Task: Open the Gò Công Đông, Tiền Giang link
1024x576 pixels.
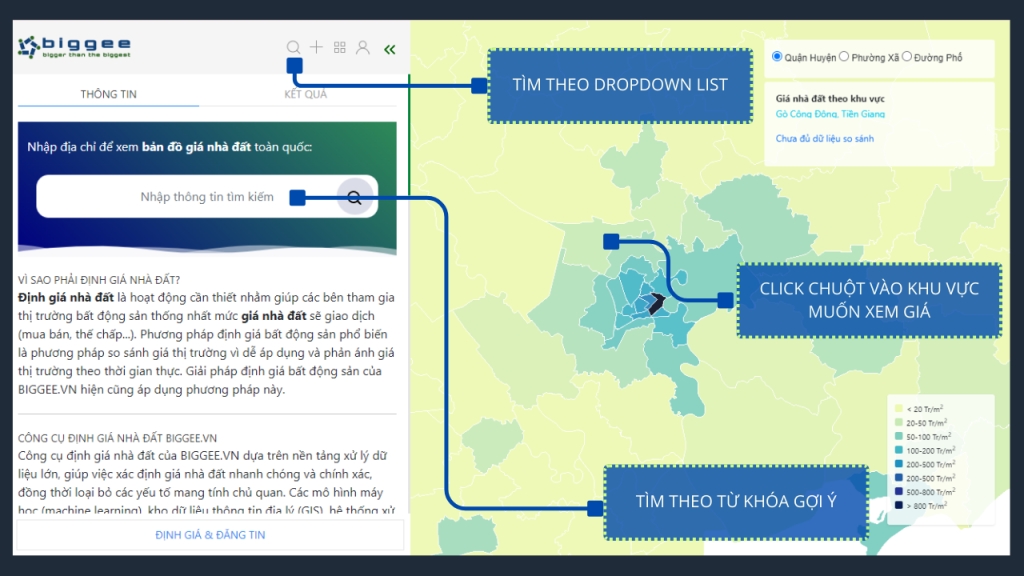Action: [x=829, y=114]
